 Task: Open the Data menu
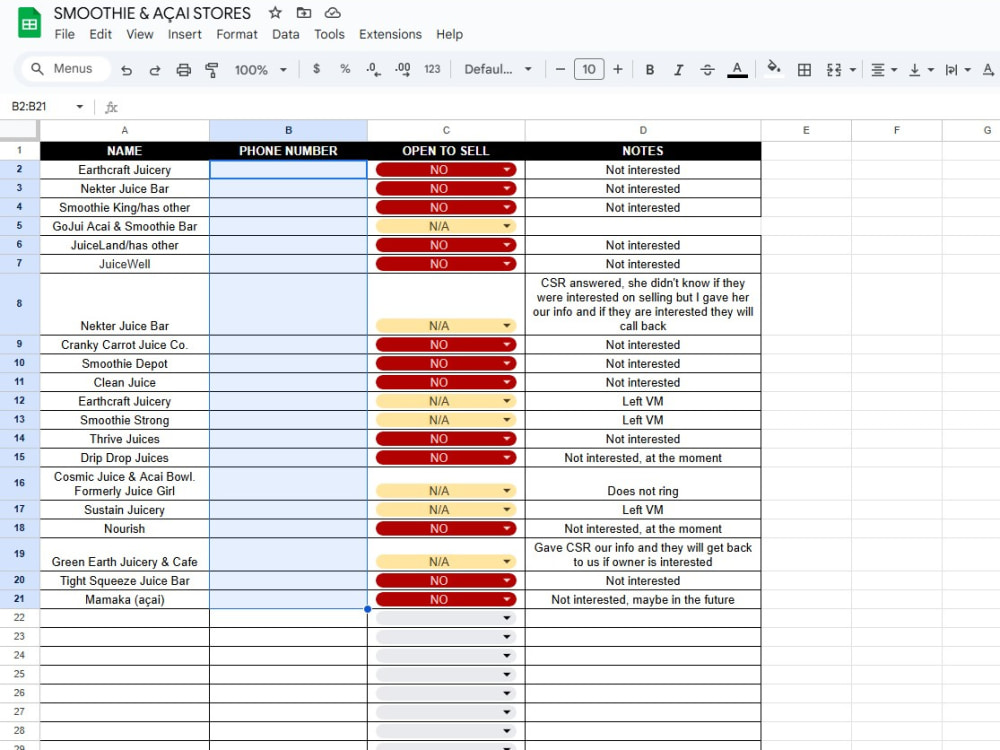[286, 34]
